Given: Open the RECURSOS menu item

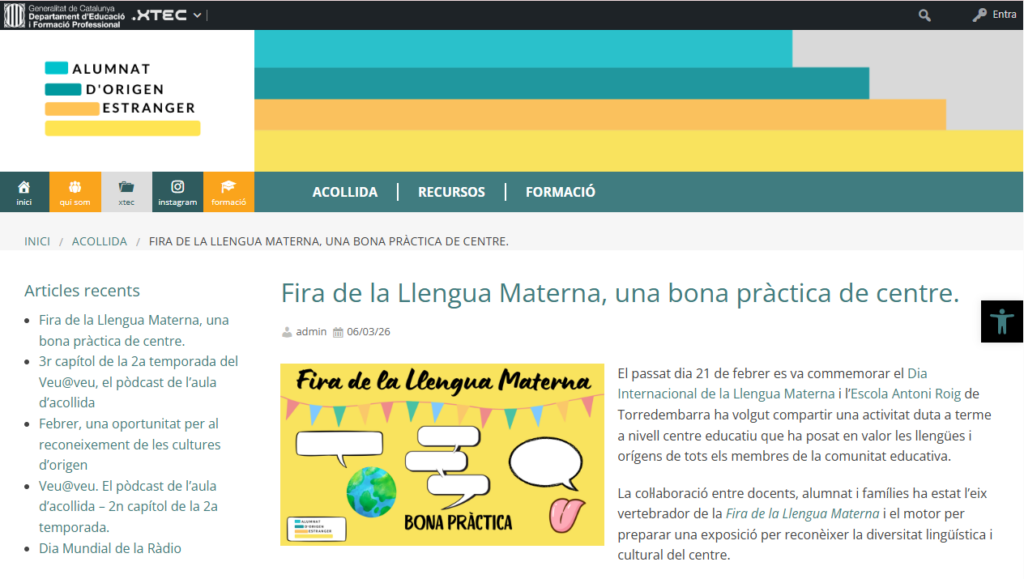Looking at the screenshot, I should (x=451, y=192).
